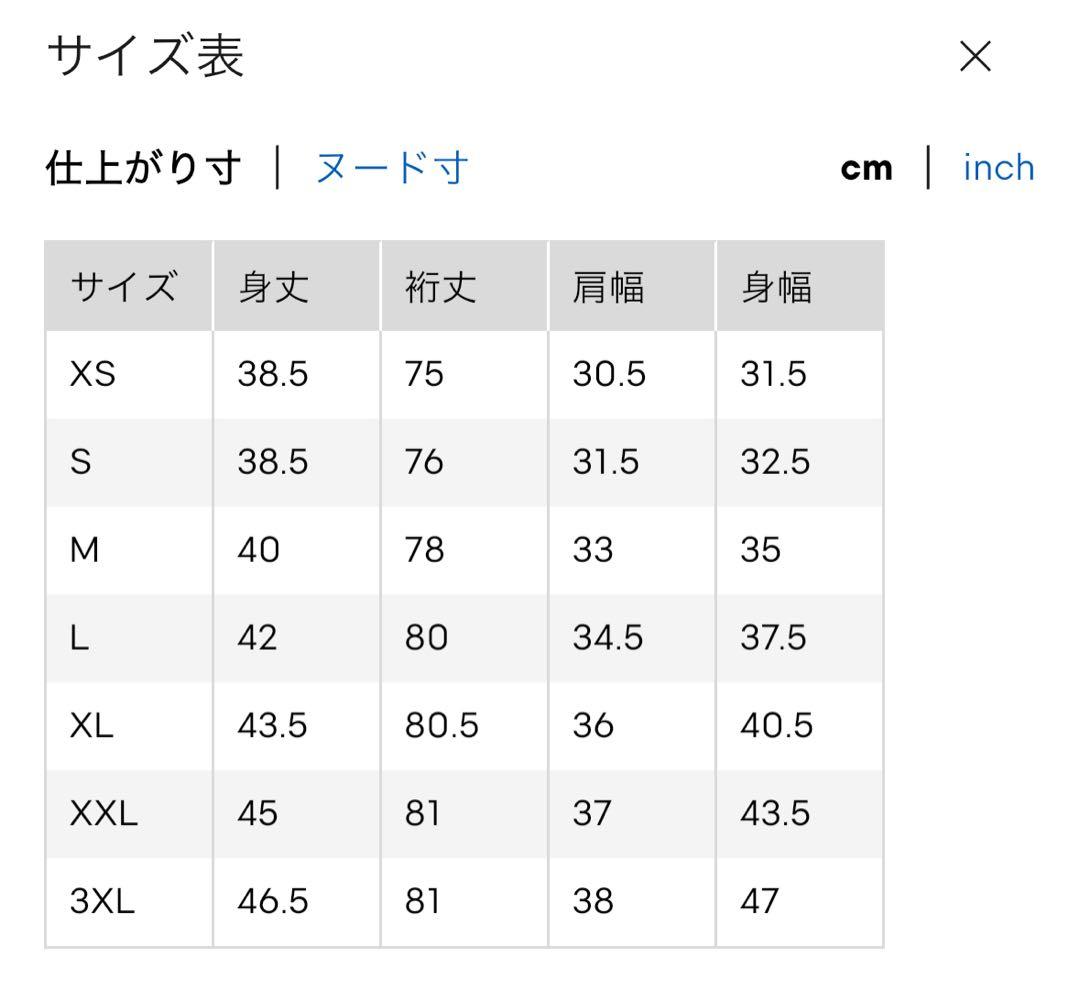This screenshot has width=1080, height=991.
Task: Click the 80.5 裄丈 value for XL
Action: point(442,725)
